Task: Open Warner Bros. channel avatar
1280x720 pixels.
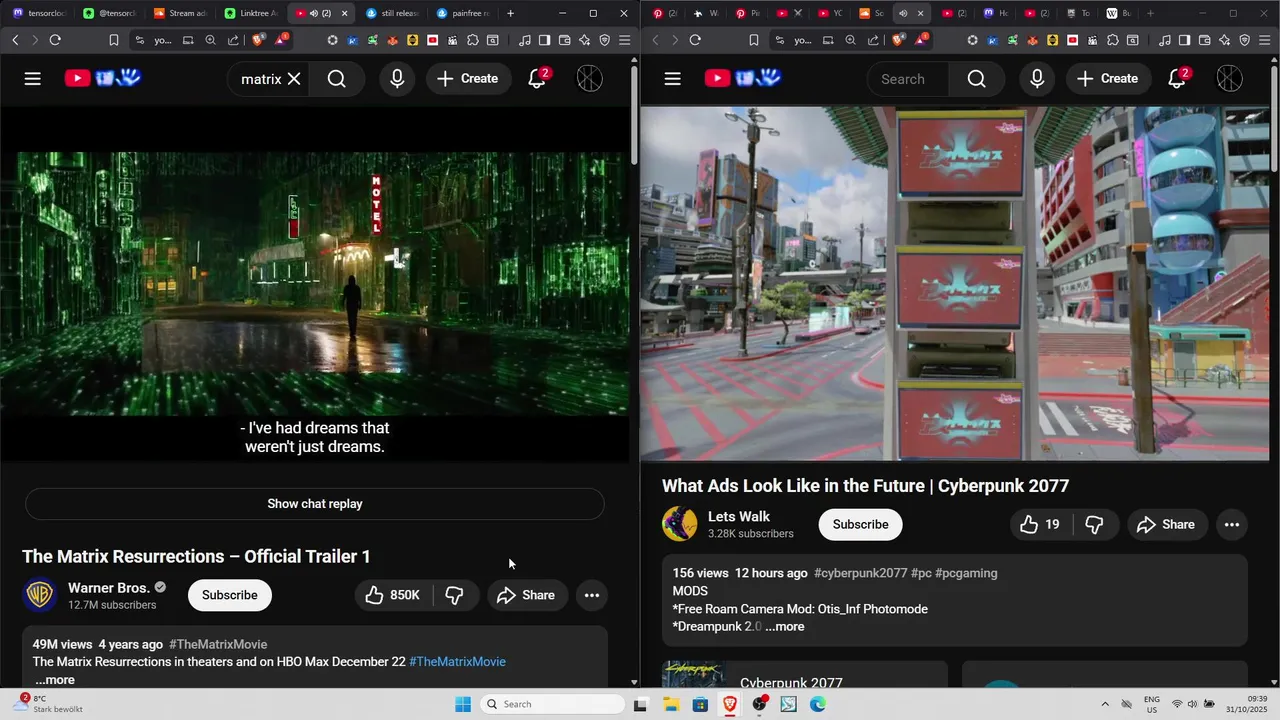Action: pyautogui.click(x=40, y=595)
